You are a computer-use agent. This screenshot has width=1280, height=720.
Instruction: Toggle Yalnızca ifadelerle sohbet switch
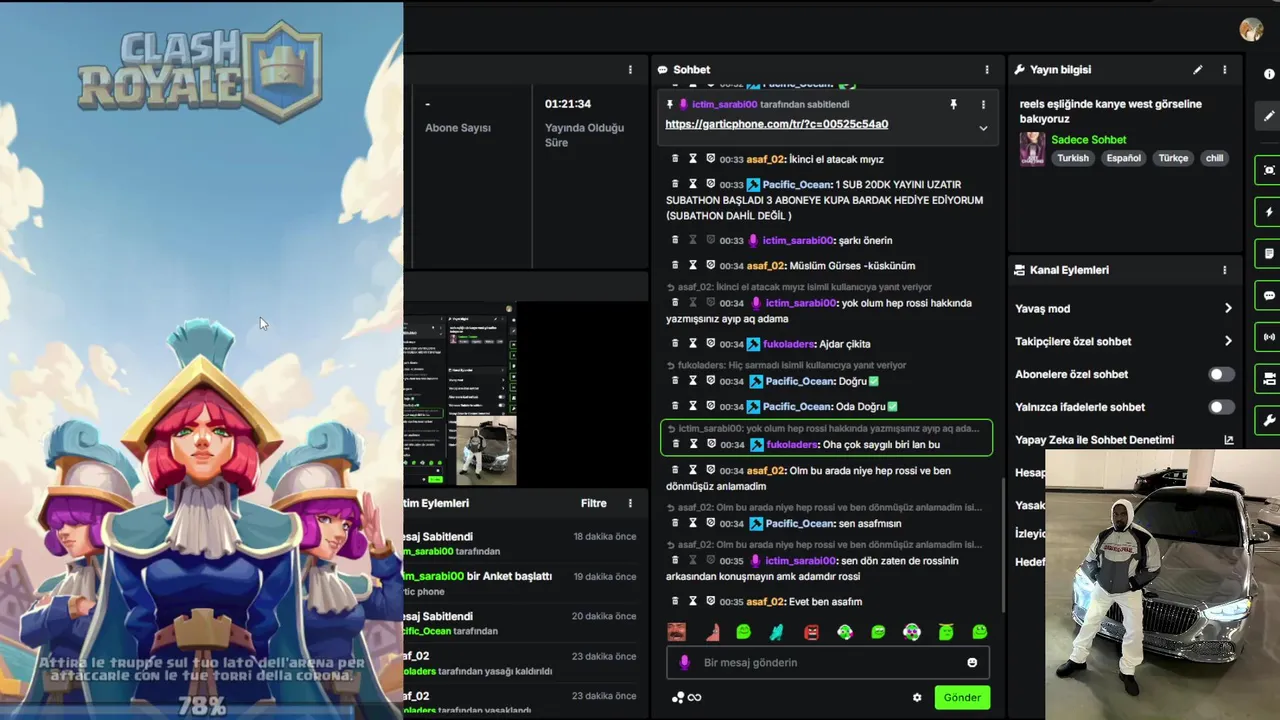pos(1221,407)
